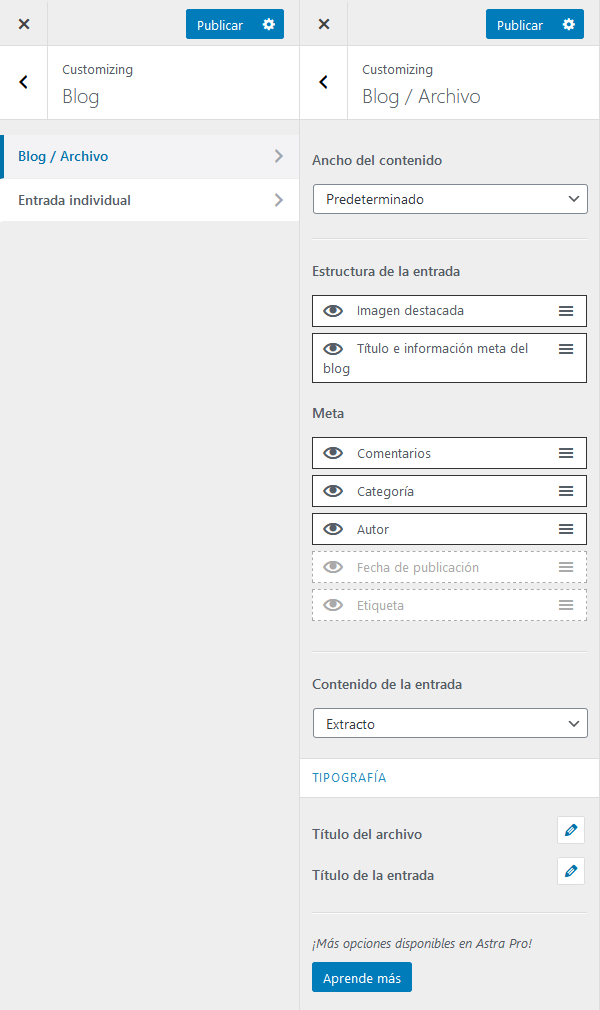This screenshot has width=600, height=1010.
Task: Click the back arrow on the Blog panel
Action: 23,82
